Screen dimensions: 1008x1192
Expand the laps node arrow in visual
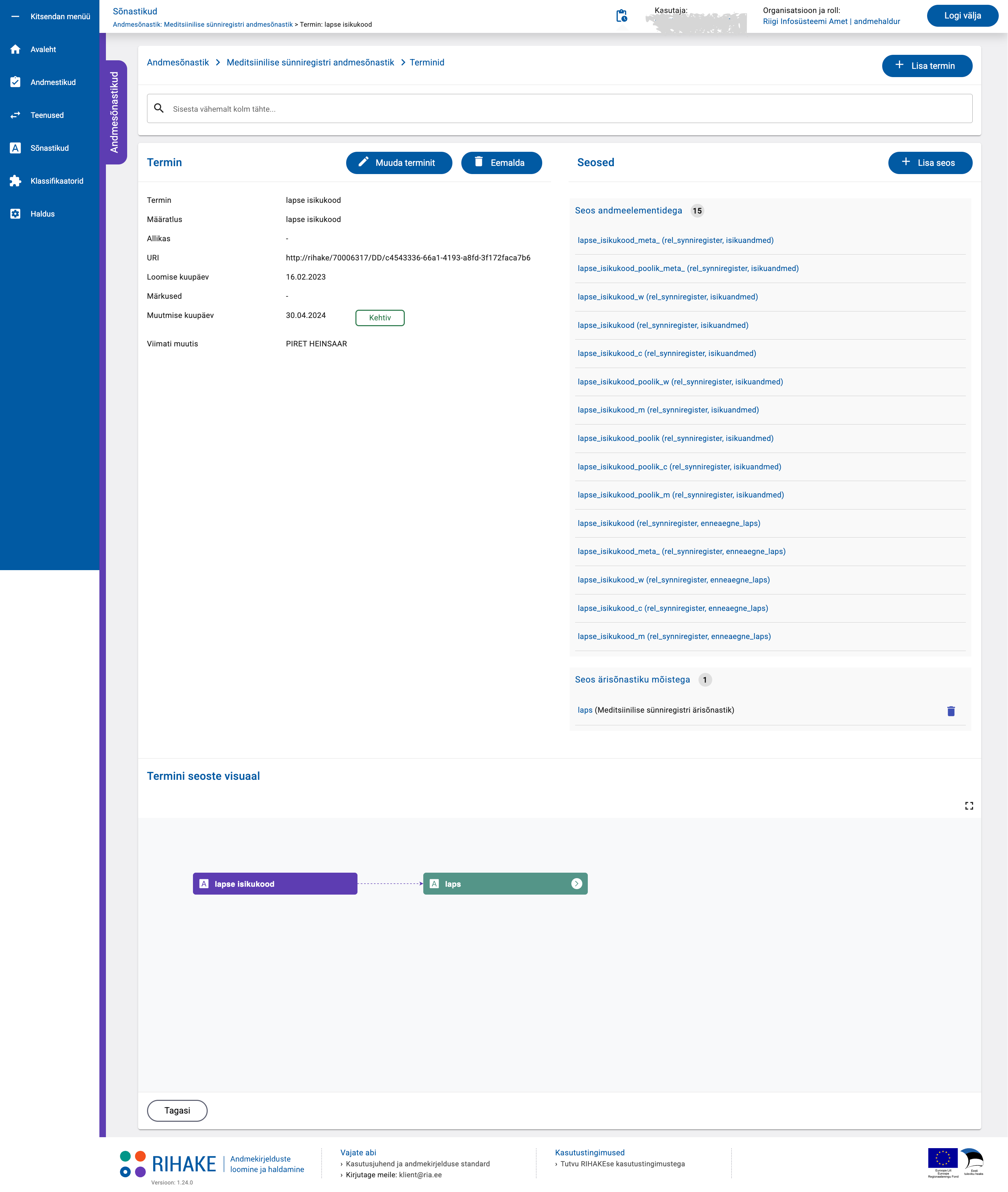[x=576, y=884]
